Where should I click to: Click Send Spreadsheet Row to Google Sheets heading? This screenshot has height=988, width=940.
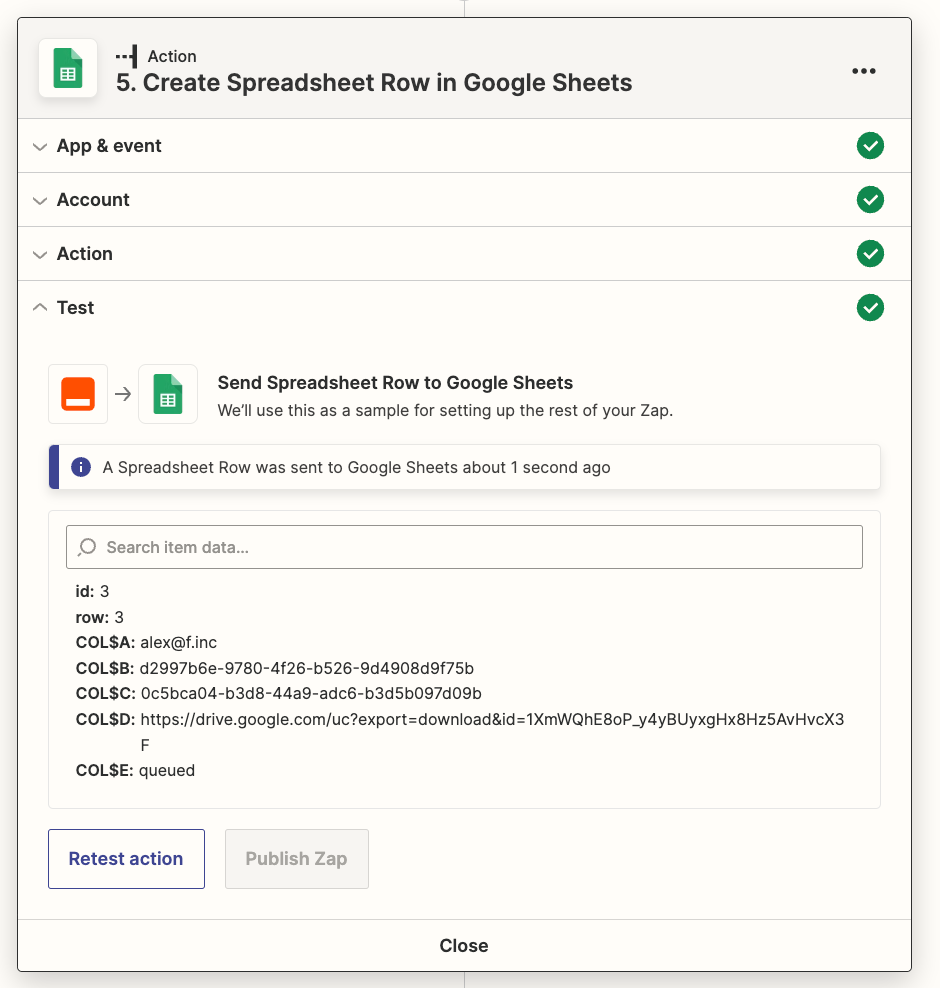tap(395, 382)
